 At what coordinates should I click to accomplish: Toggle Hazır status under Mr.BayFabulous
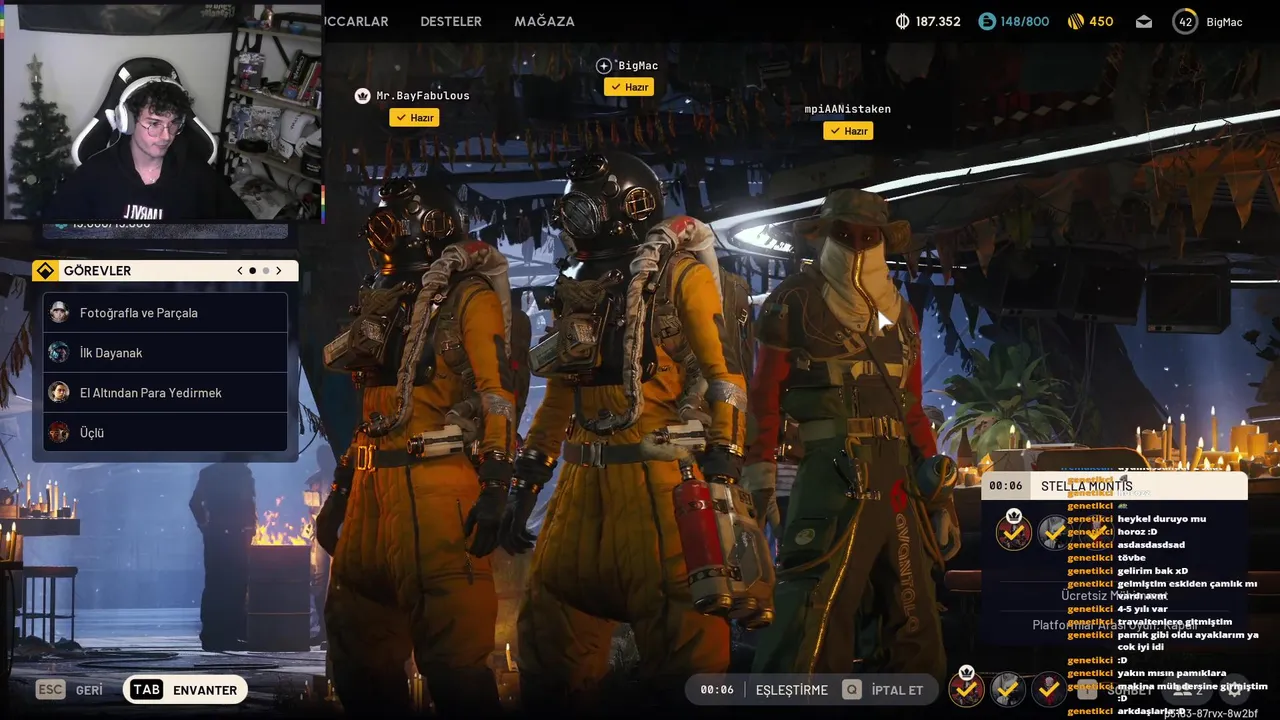point(414,118)
